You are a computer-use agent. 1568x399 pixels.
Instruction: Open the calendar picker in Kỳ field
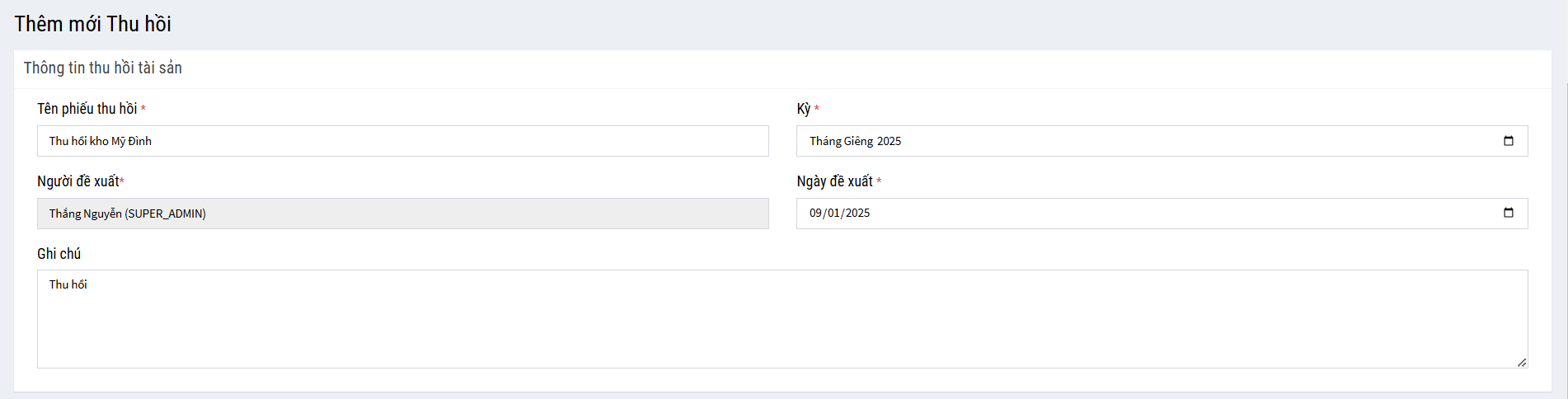pyautogui.click(x=1508, y=141)
